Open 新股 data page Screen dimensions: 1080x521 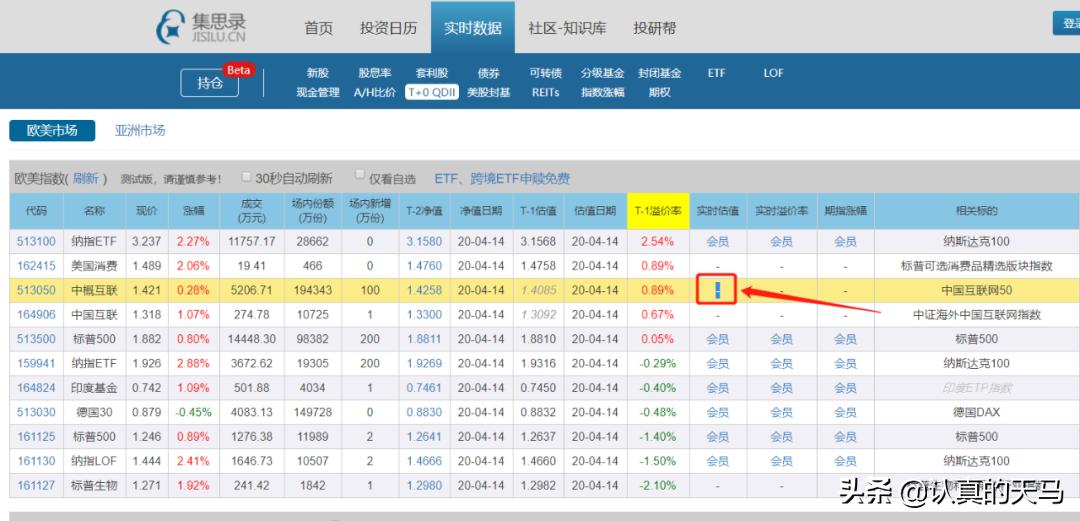coord(318,73)
